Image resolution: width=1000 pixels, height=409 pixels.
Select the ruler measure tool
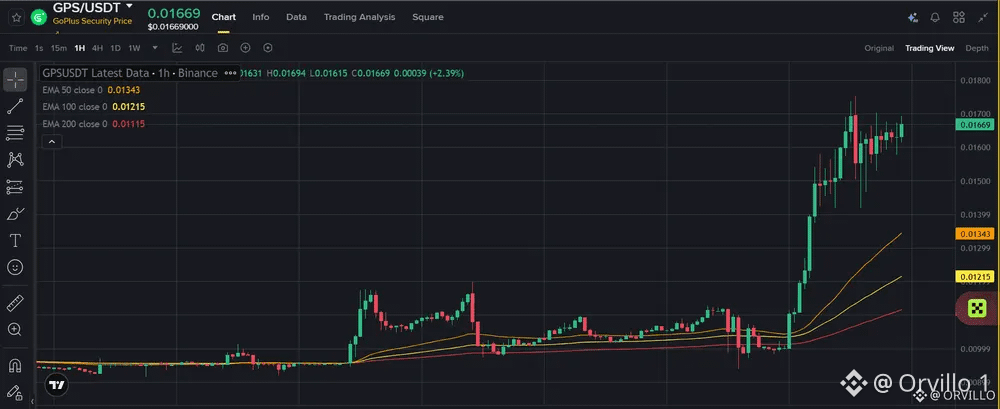[x=15, y=302]
